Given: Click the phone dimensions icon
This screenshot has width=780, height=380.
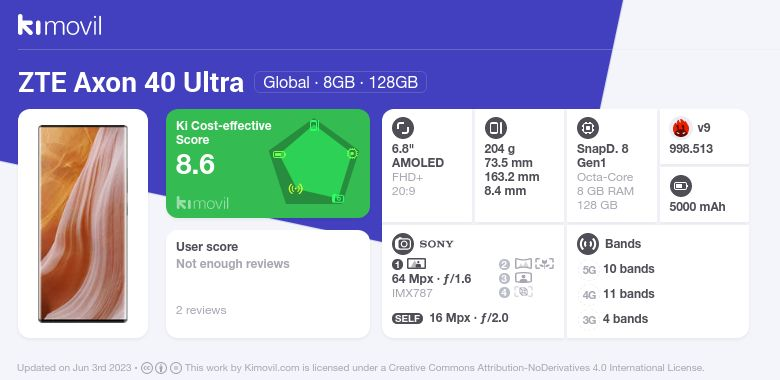Looking at the screenshot, I should [495, 128].
